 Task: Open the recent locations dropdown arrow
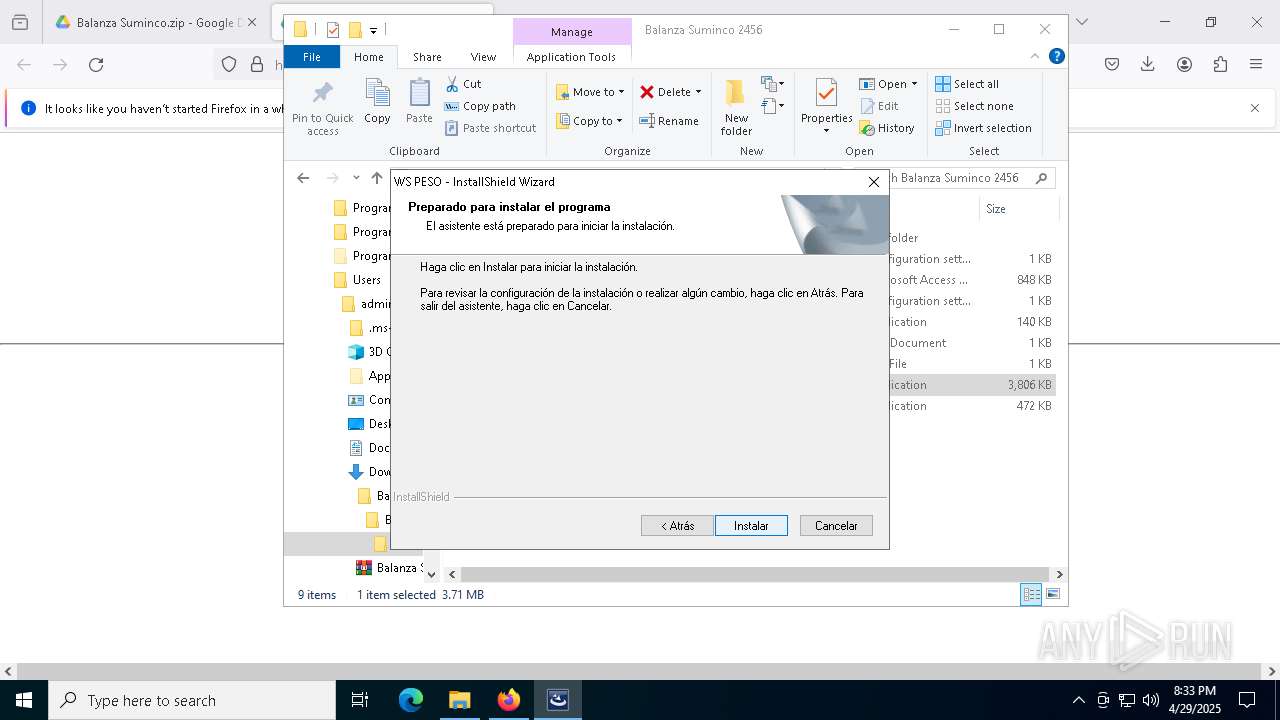click(355, 178)
